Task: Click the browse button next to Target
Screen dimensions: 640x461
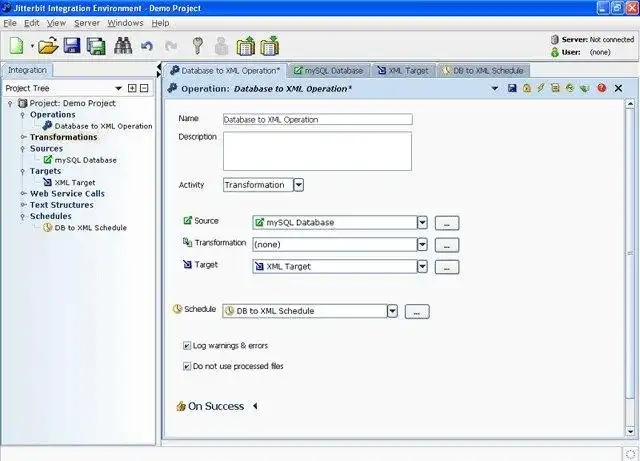Action: 447,267
